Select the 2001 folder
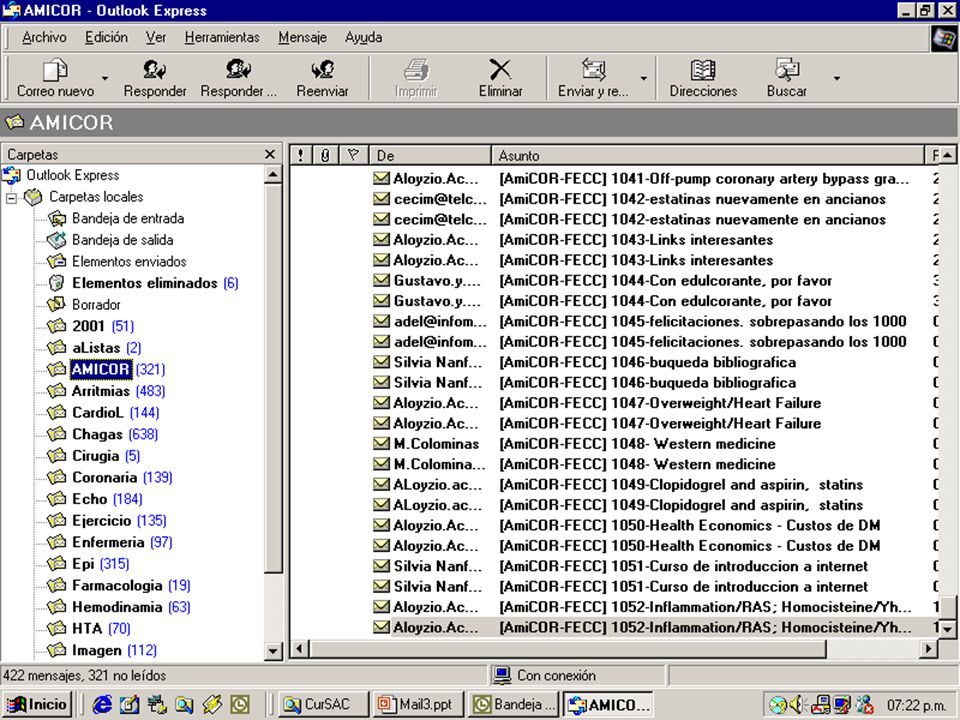The height and width of the screenshot is (720, 960). point(91,326)
